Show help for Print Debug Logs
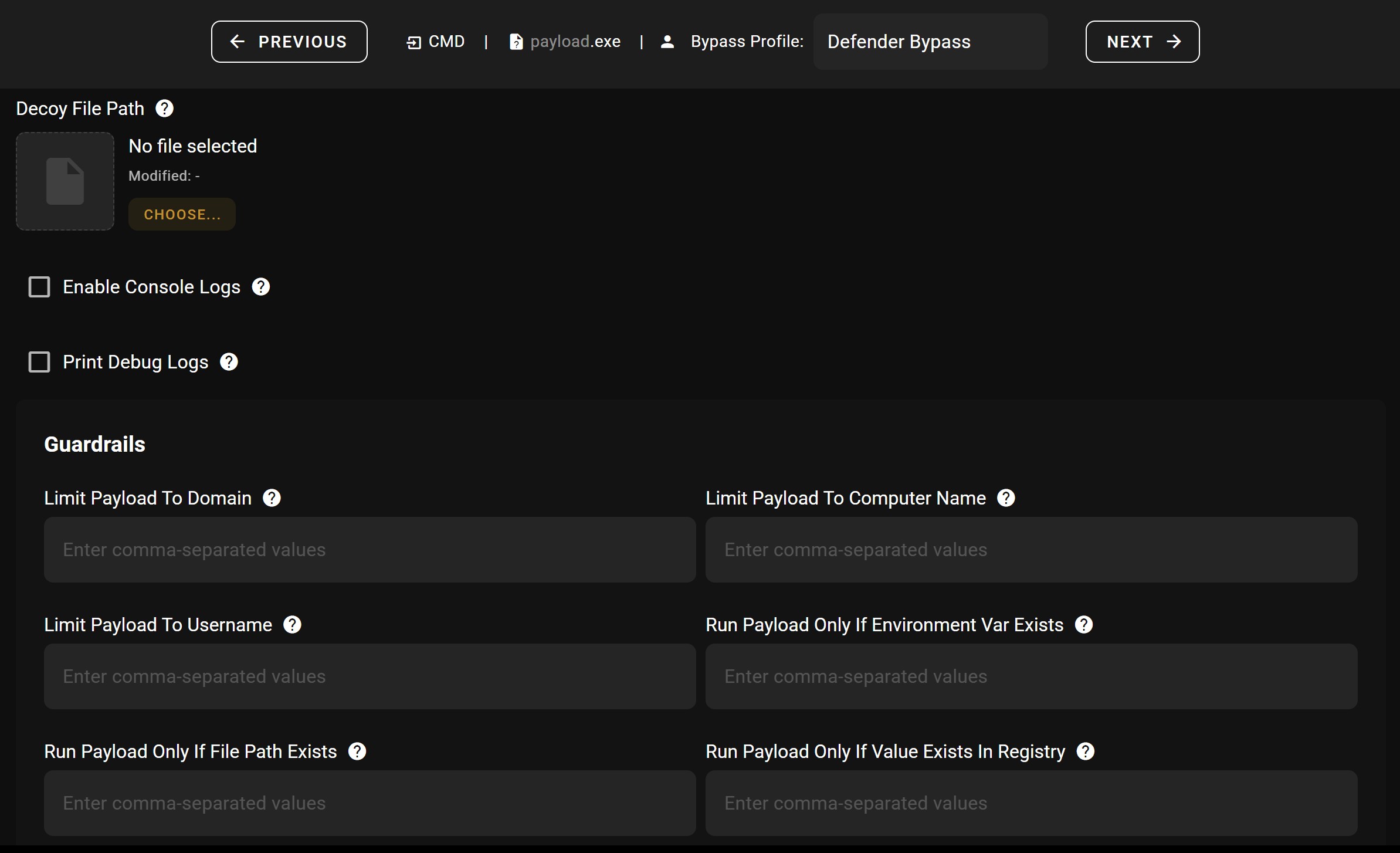1400x853 pixels. click(229, 362)
